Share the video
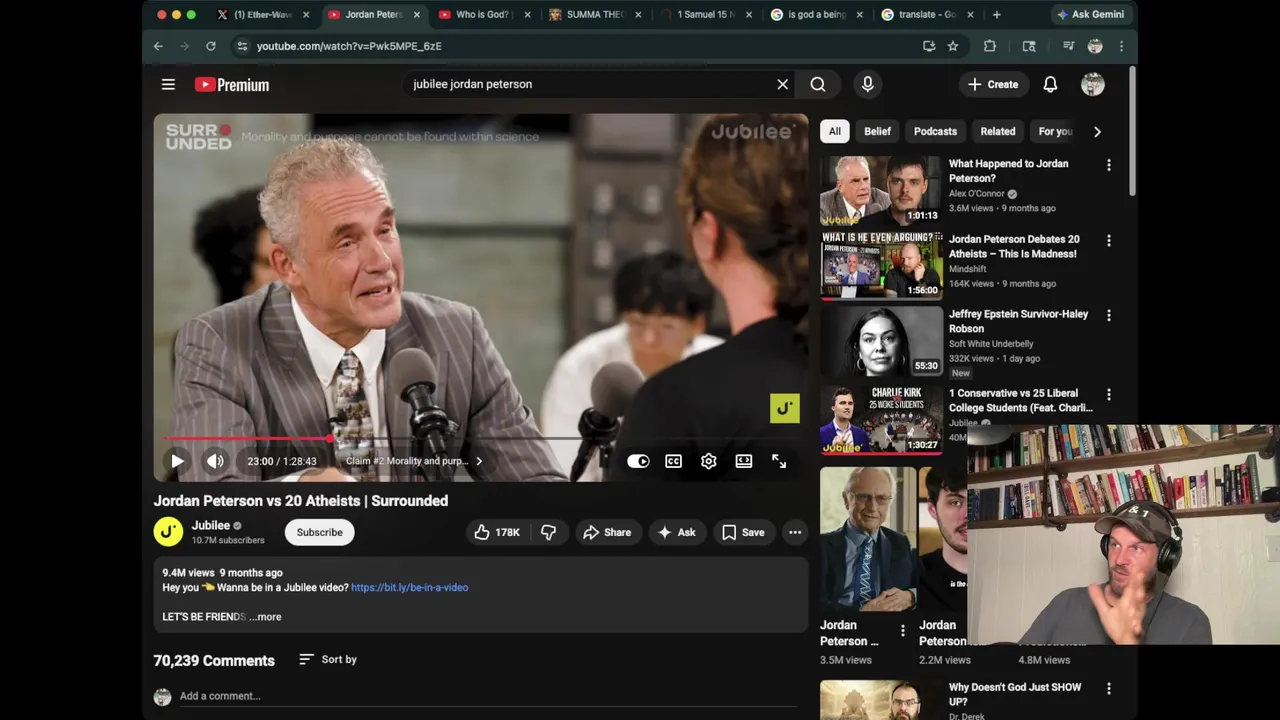The height and width of the screenshot is (720, 1280). click(607, 532)
